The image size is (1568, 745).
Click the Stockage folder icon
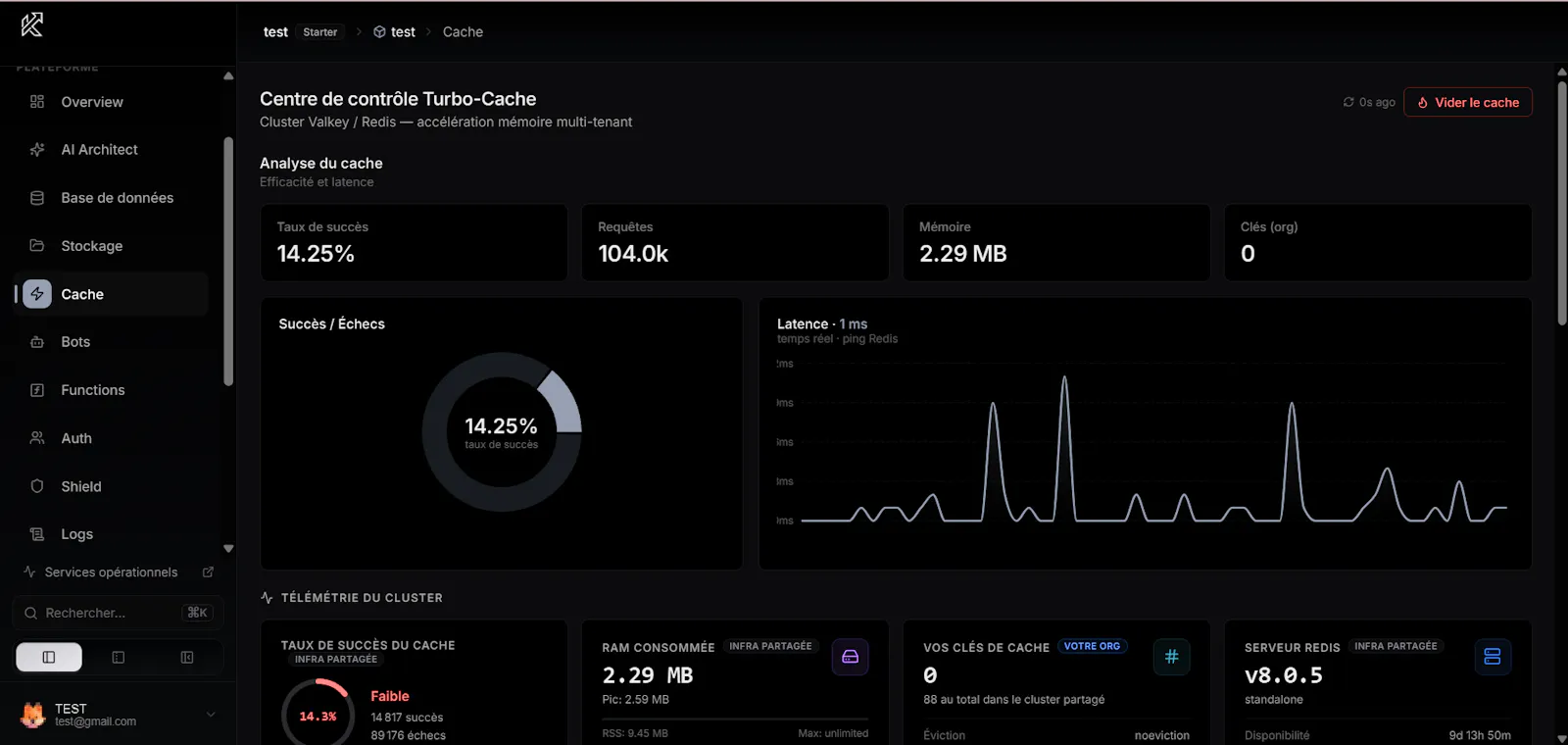coord(37,246)
